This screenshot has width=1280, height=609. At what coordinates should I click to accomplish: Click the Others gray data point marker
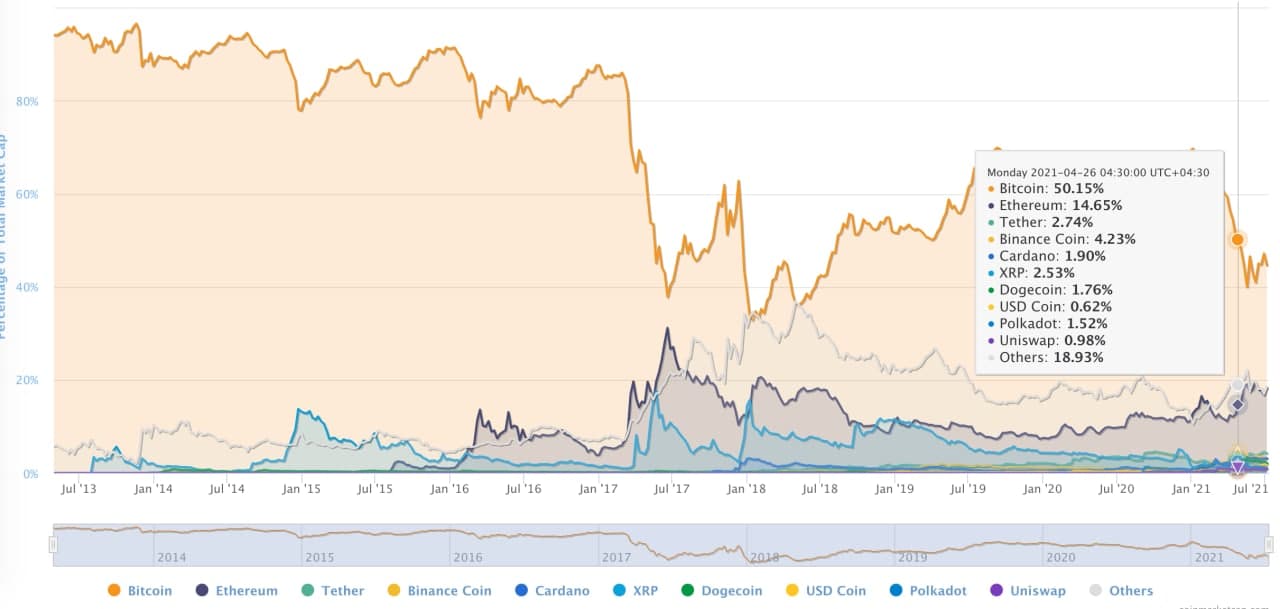pos(1238,385)
